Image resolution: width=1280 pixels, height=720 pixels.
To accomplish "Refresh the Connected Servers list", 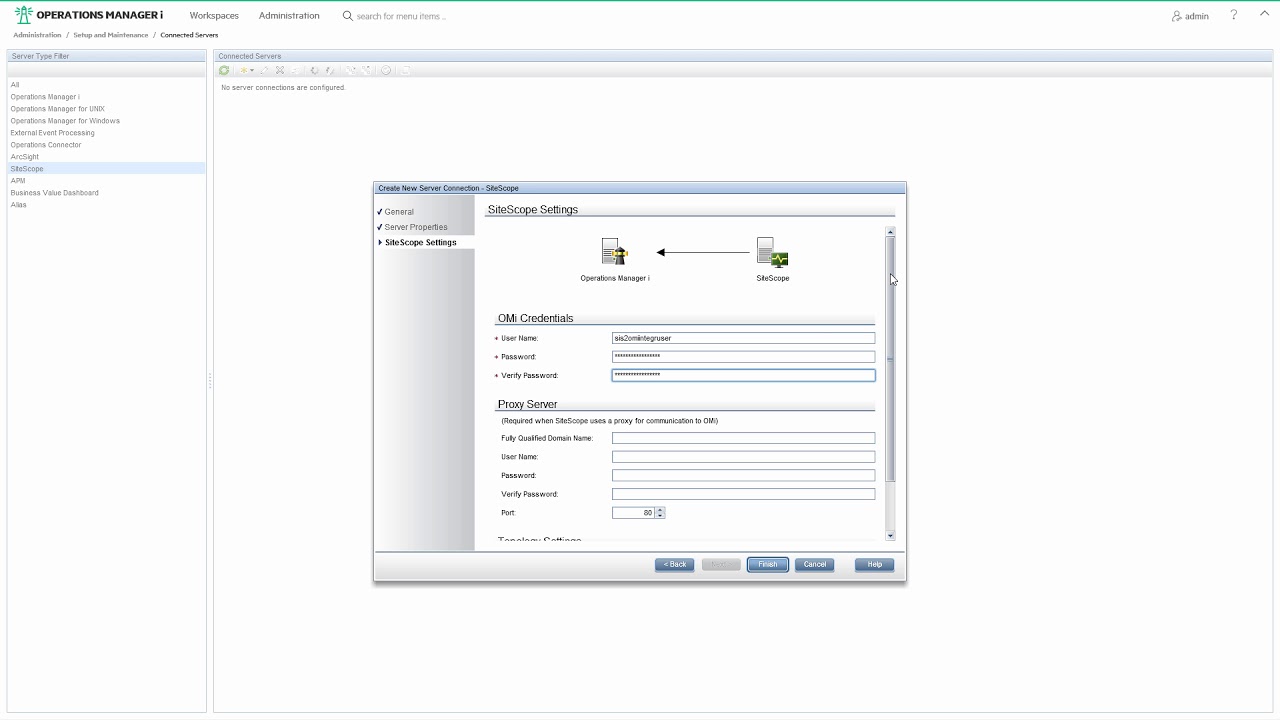I will pos(224,70).
